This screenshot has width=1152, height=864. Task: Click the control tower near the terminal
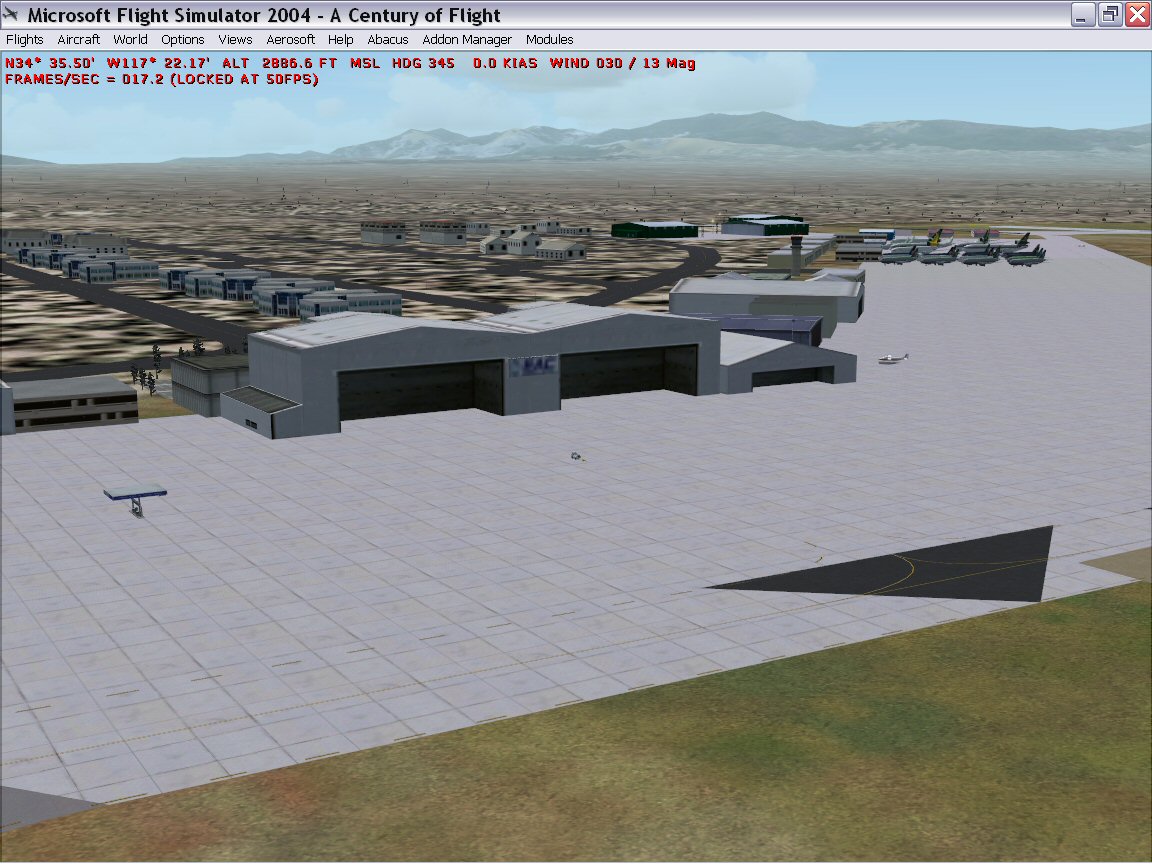coord(796,256)
